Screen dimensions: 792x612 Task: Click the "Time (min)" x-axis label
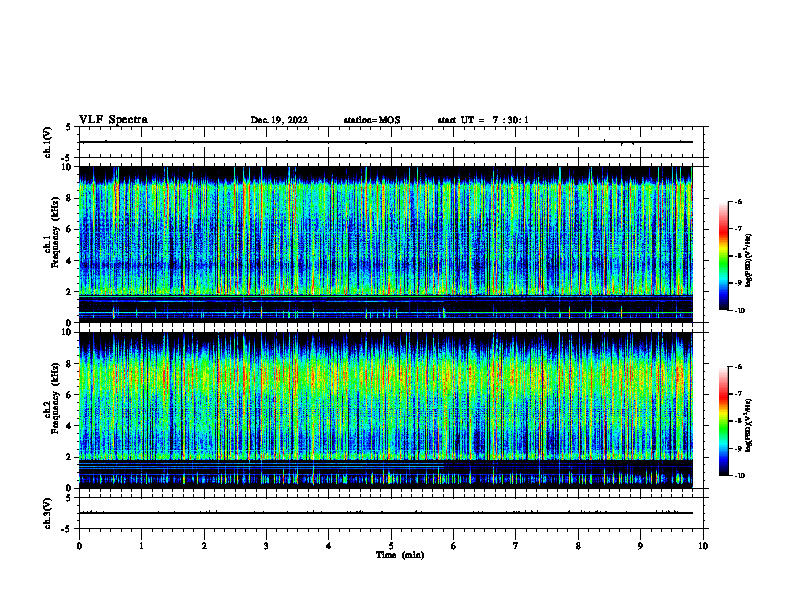click(x=400, y=555)
